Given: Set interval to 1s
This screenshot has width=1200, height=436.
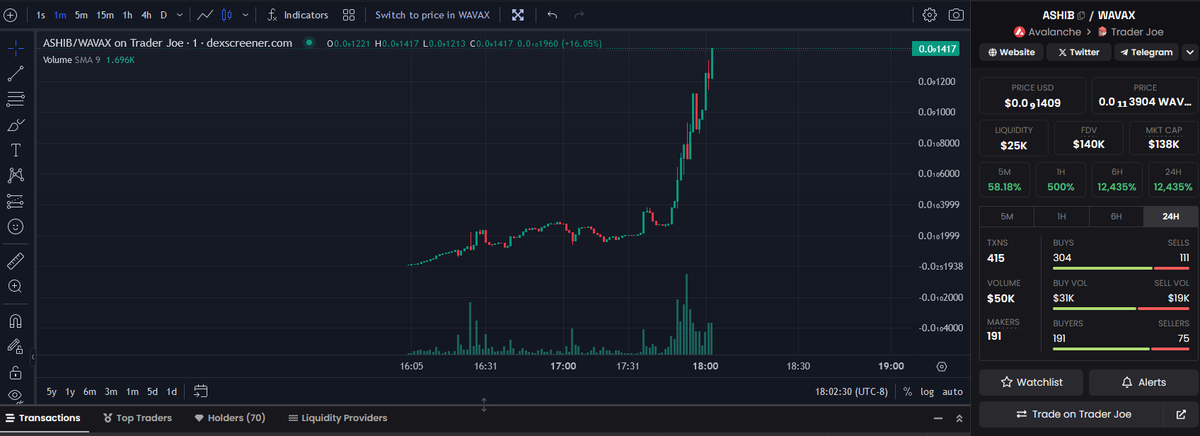Looking at the screenshot, I should click(x=40, y=15).
